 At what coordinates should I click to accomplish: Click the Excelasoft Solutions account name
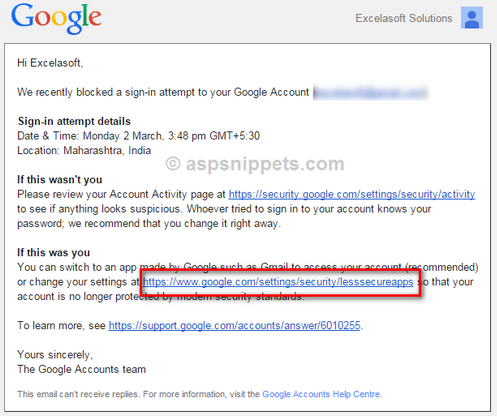(x=404, y=18)
